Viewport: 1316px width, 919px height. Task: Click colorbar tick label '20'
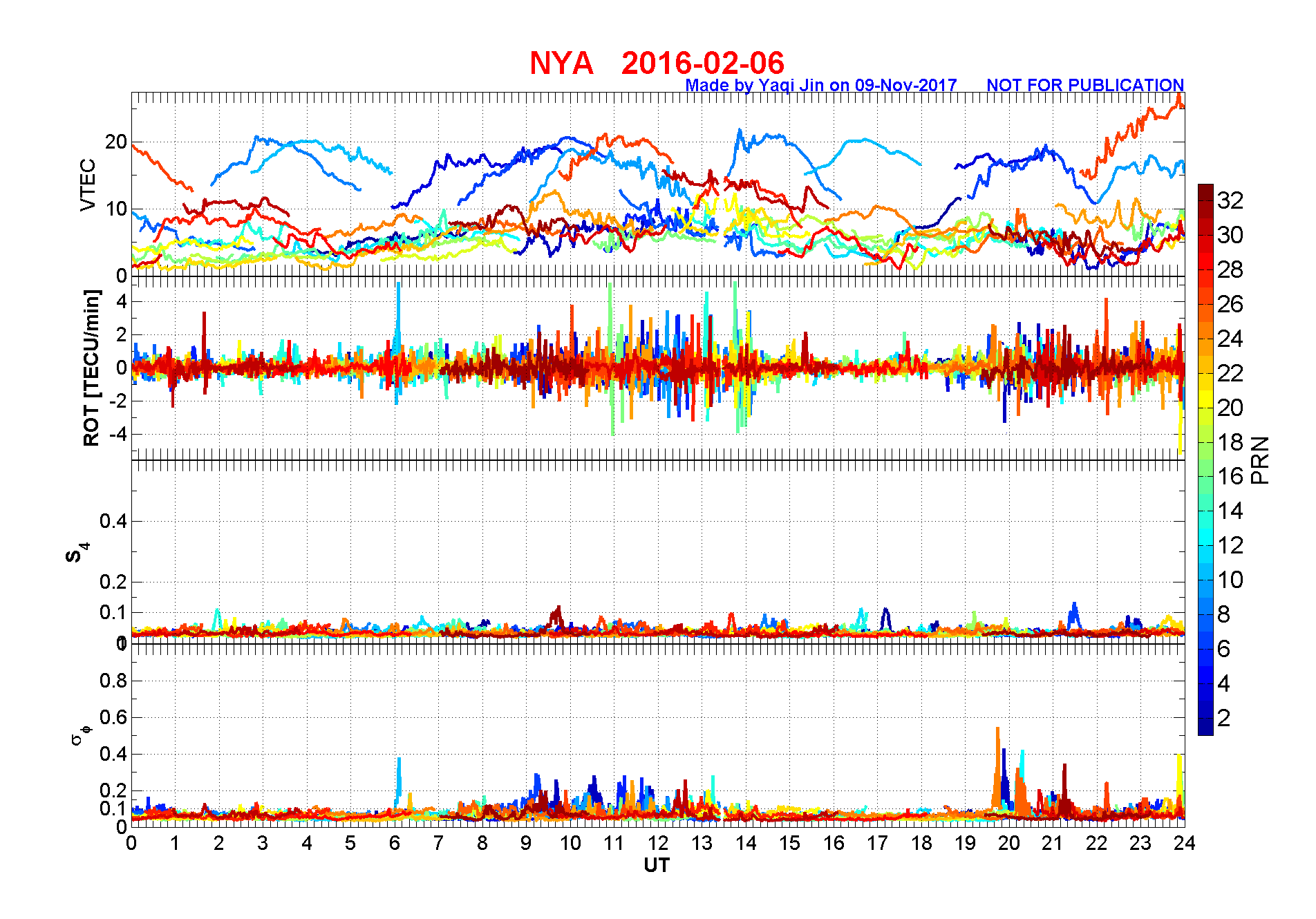click(1230, 408)
